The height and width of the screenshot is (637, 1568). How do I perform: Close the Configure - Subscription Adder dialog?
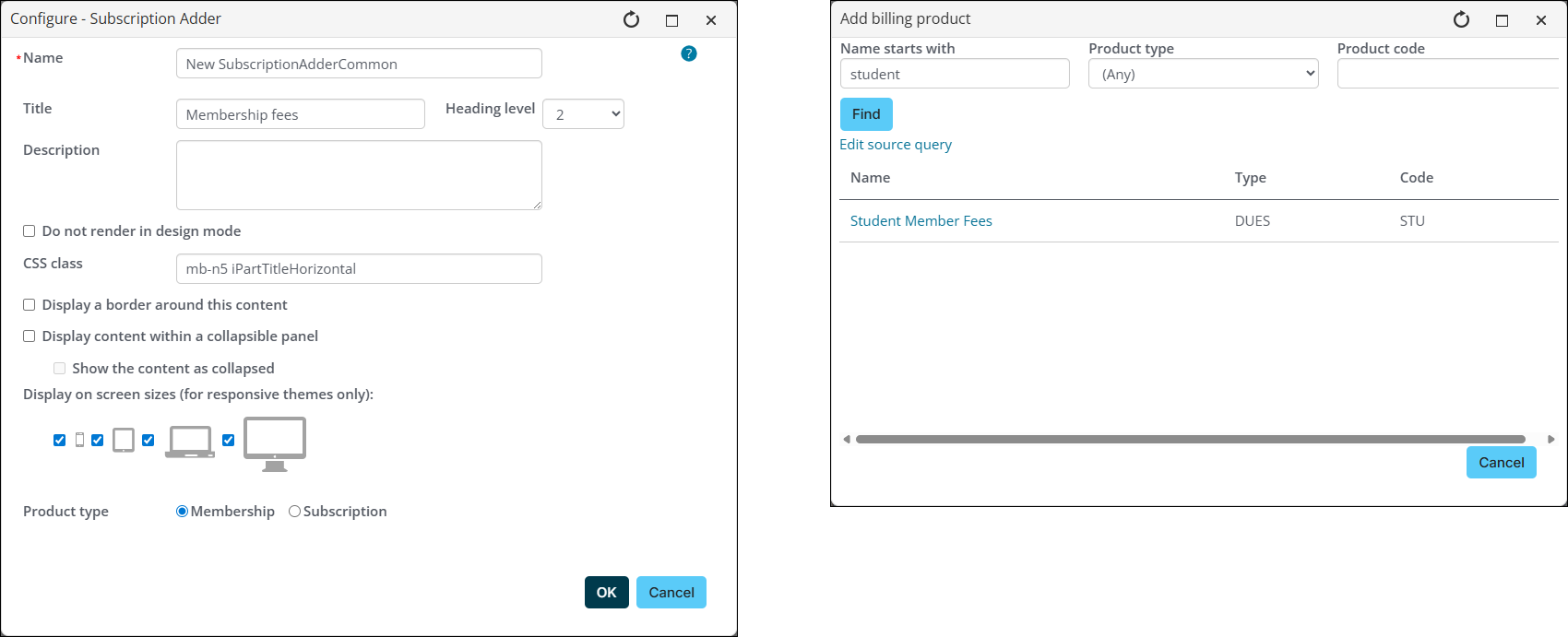click(711, 20)
